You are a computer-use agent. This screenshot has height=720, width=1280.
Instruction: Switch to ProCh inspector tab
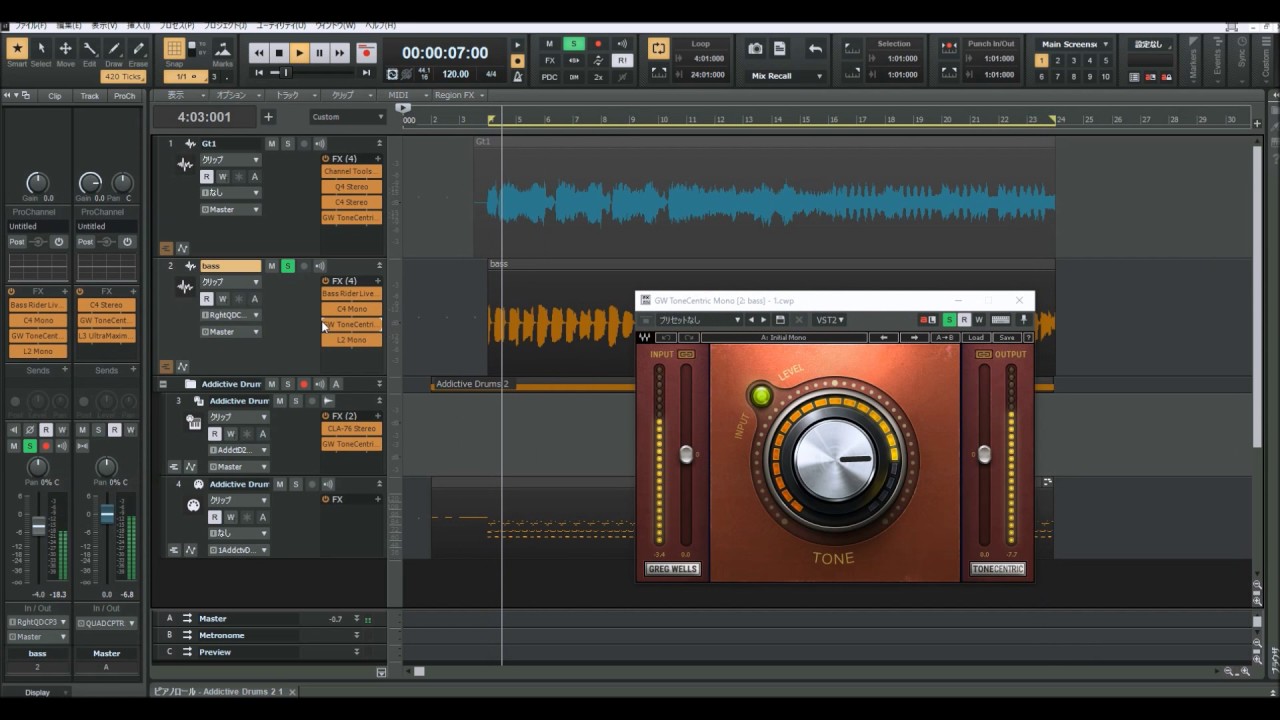[124, 96]
